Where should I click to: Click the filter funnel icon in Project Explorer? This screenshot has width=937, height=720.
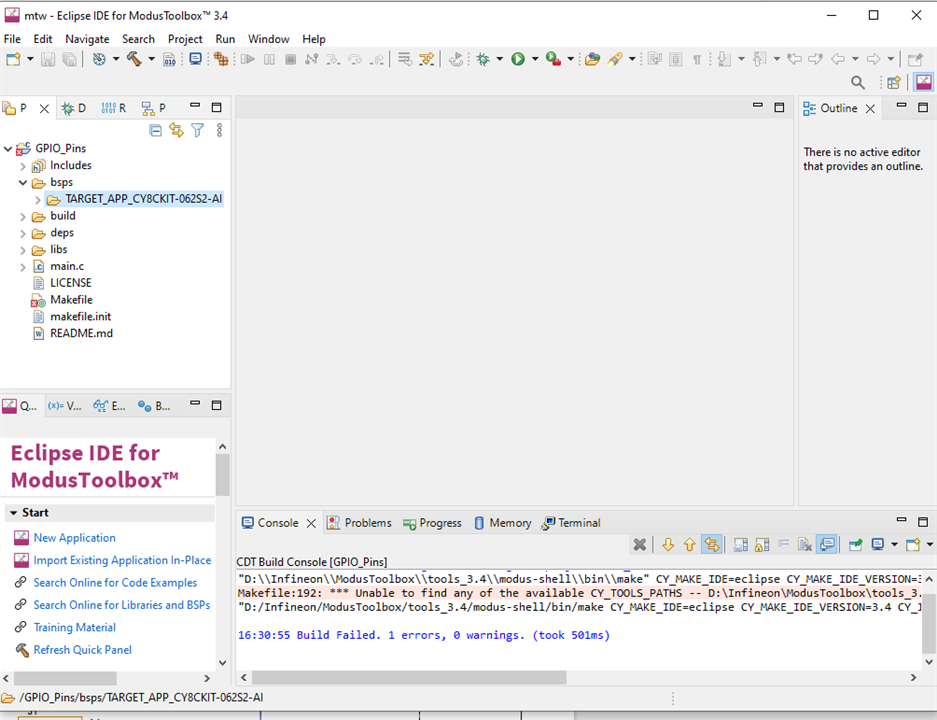pos(197,130)
